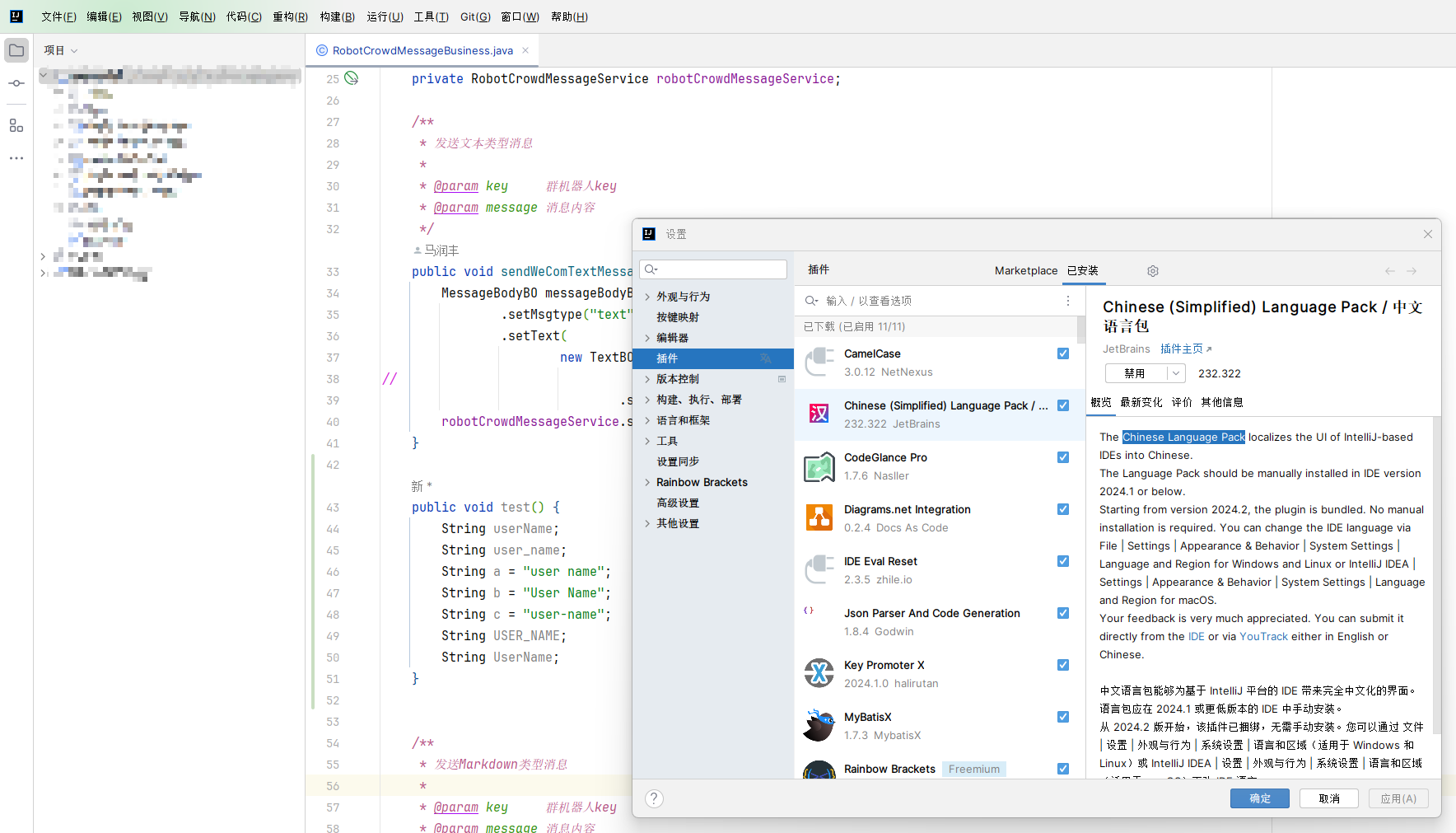
Task: Select the IDE Eval Reset plugin icon
Action: pyautogui.click(x=819, y=570)
